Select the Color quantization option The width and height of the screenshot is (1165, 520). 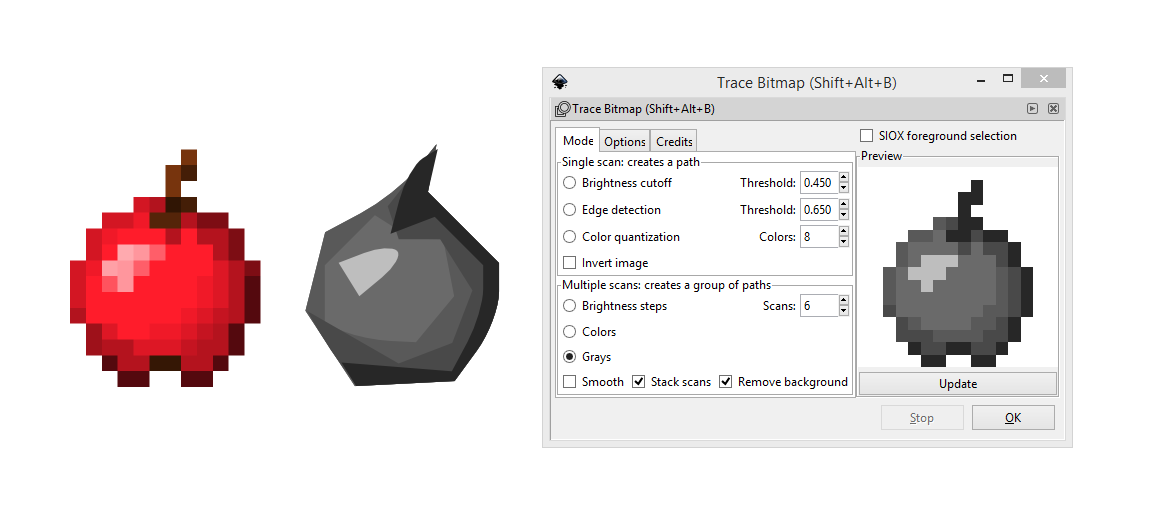(569, 237)
